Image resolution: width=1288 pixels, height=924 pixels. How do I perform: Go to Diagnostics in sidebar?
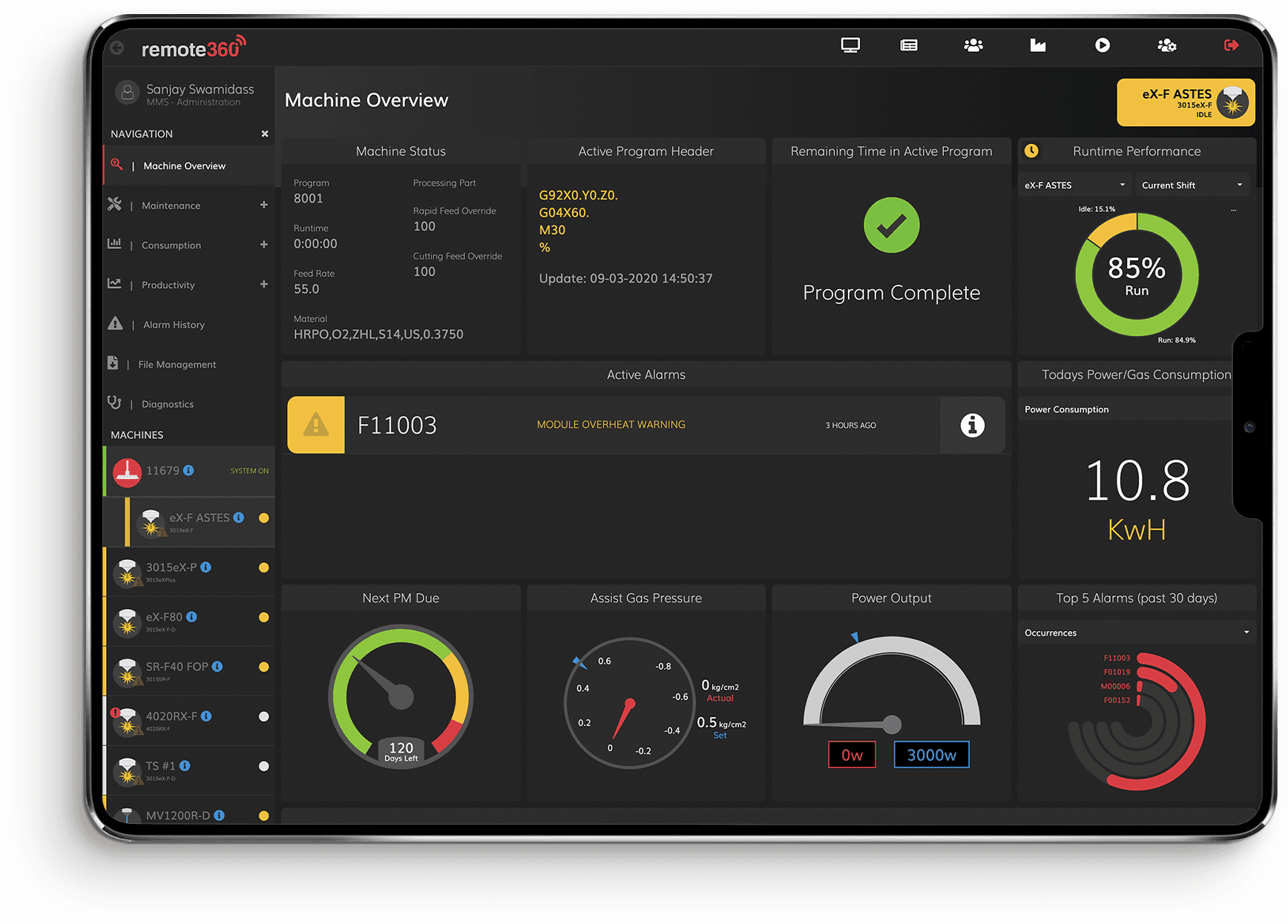(168, 404)
